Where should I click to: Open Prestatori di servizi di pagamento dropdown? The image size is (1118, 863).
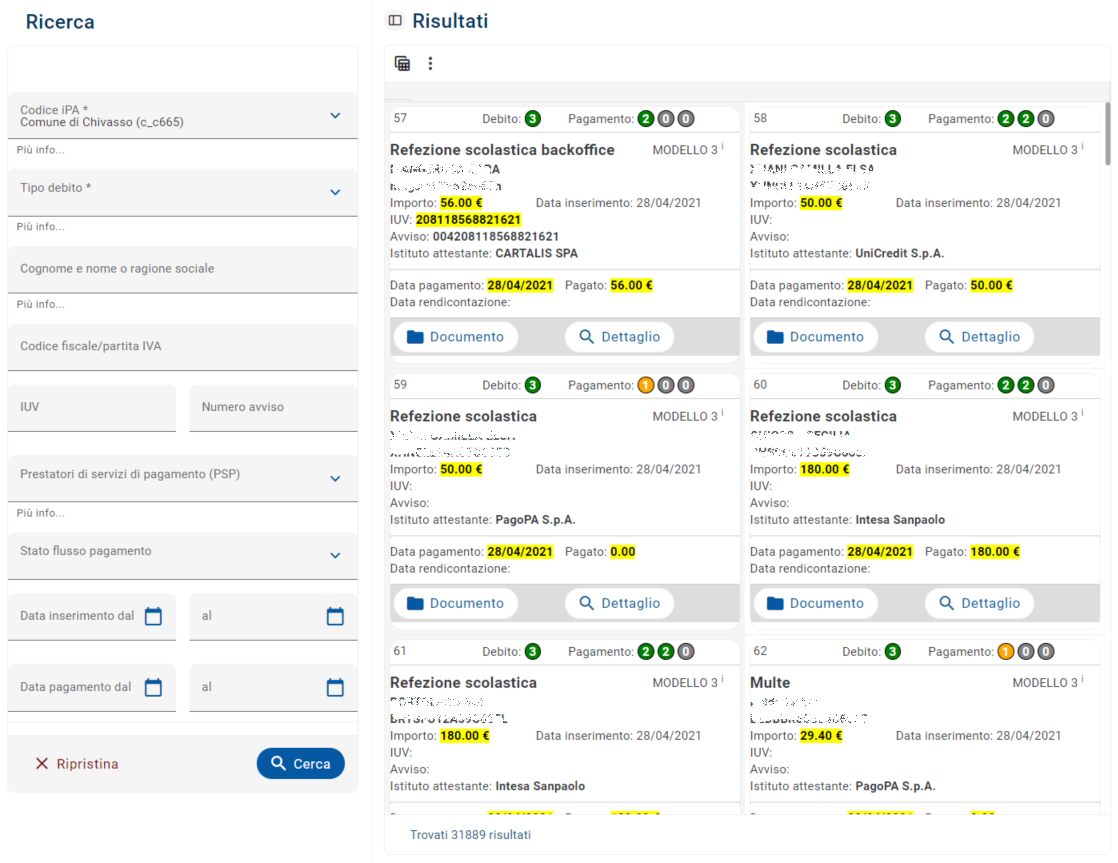335,479
